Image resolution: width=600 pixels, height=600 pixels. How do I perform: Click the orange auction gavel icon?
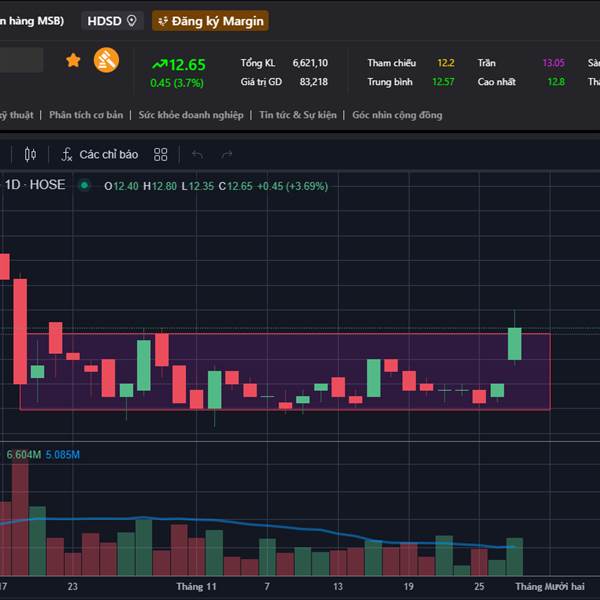point(106,60)
